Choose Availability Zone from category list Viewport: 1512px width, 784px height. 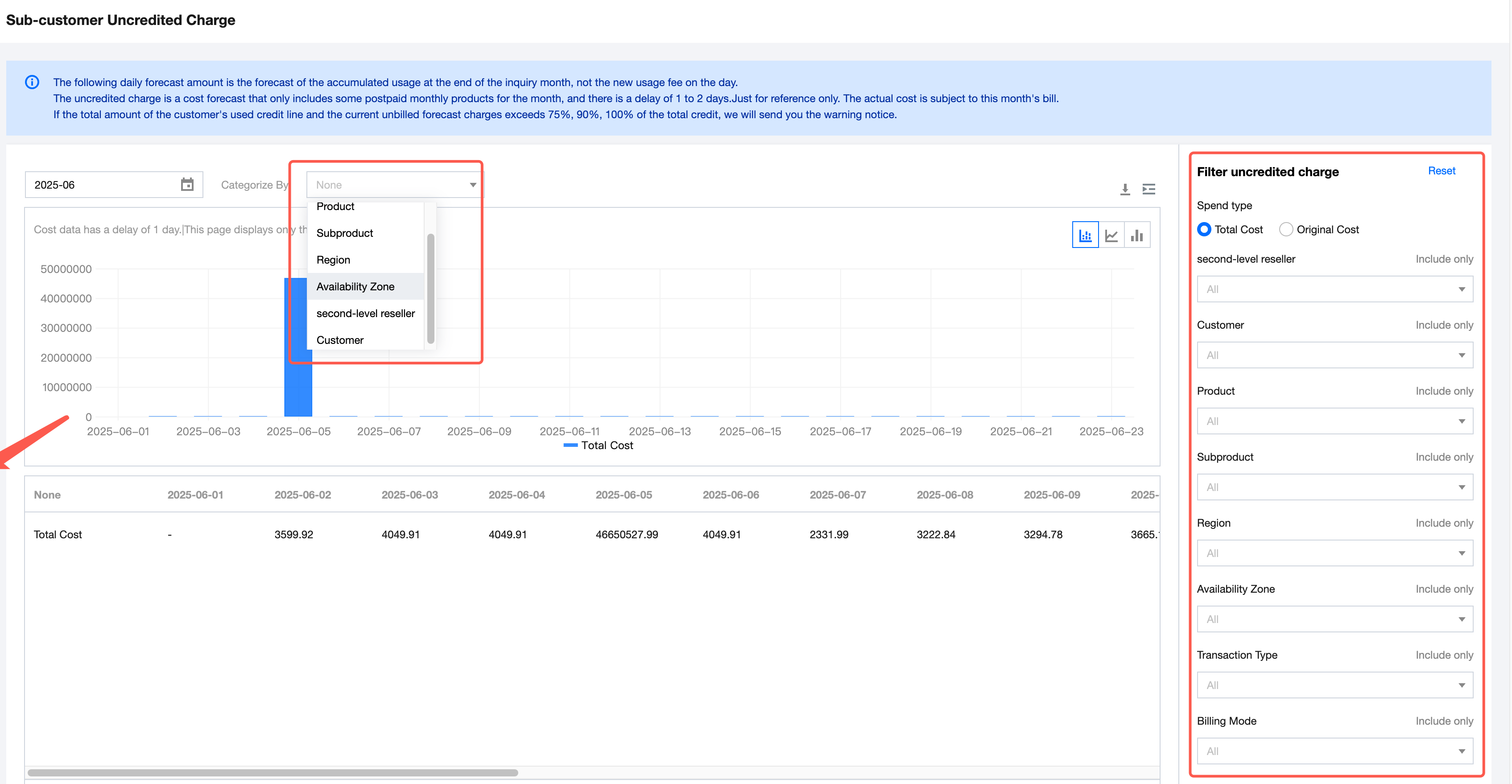[355, 286]
